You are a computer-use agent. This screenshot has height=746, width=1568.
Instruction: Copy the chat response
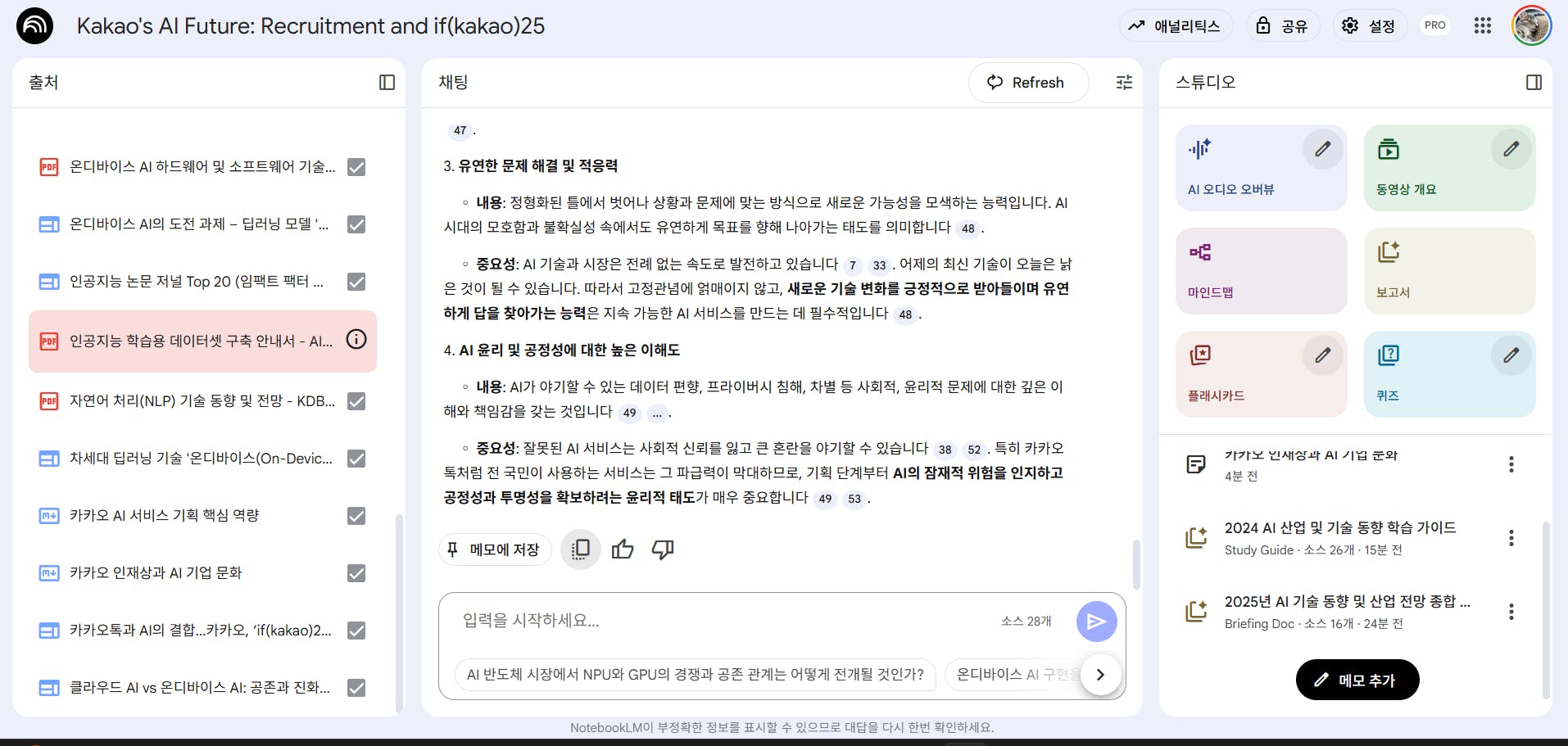(580, 549)
